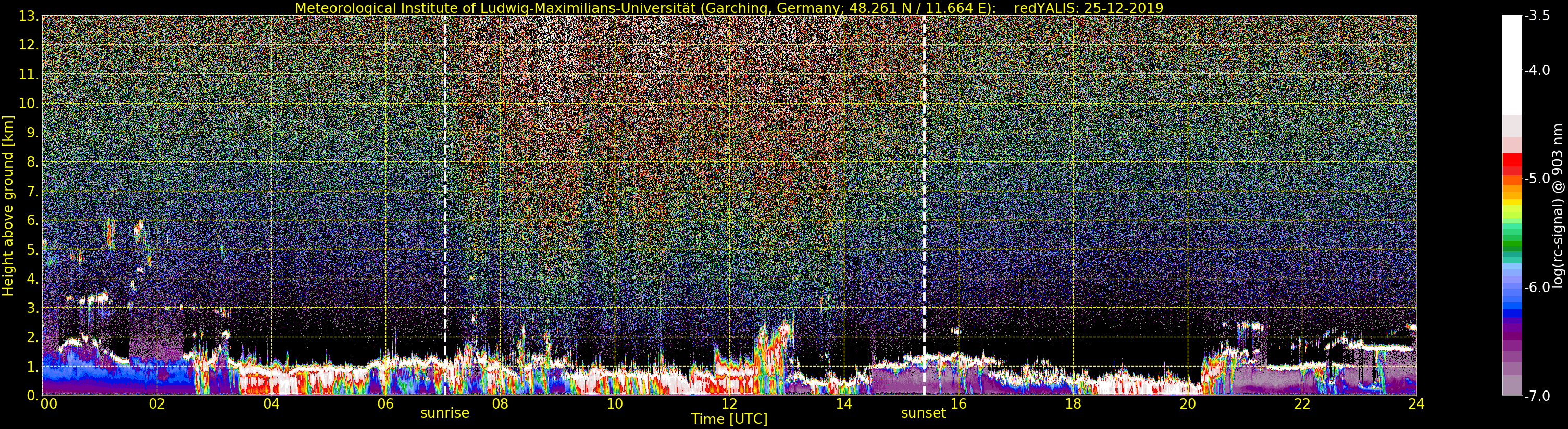Click the '04' time axis tick label
Image resolution: width=1568 pixels, height=429 pixels.
point(271,404)
